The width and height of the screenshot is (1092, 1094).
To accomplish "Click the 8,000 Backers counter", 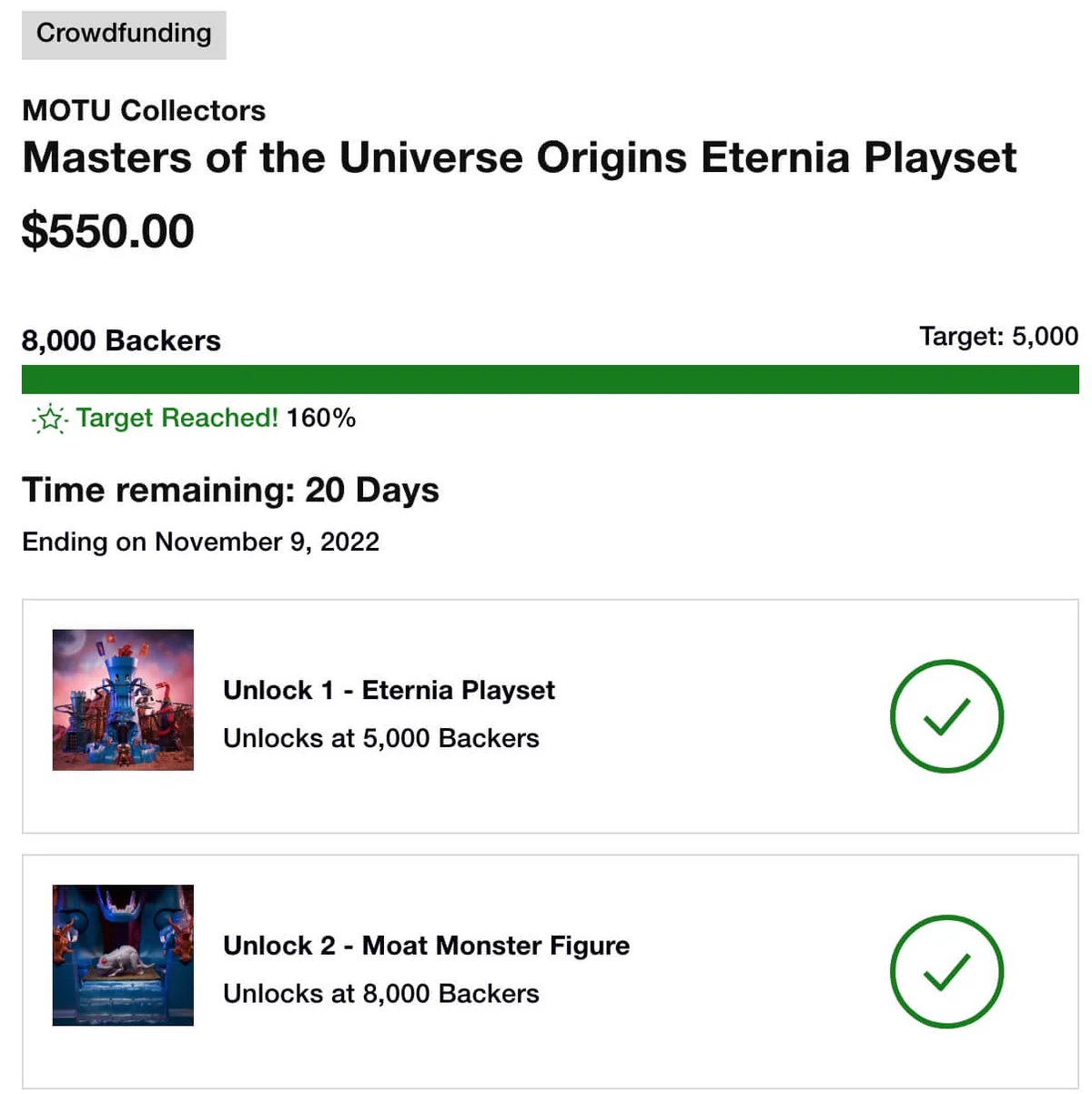I will pos(121,340).
